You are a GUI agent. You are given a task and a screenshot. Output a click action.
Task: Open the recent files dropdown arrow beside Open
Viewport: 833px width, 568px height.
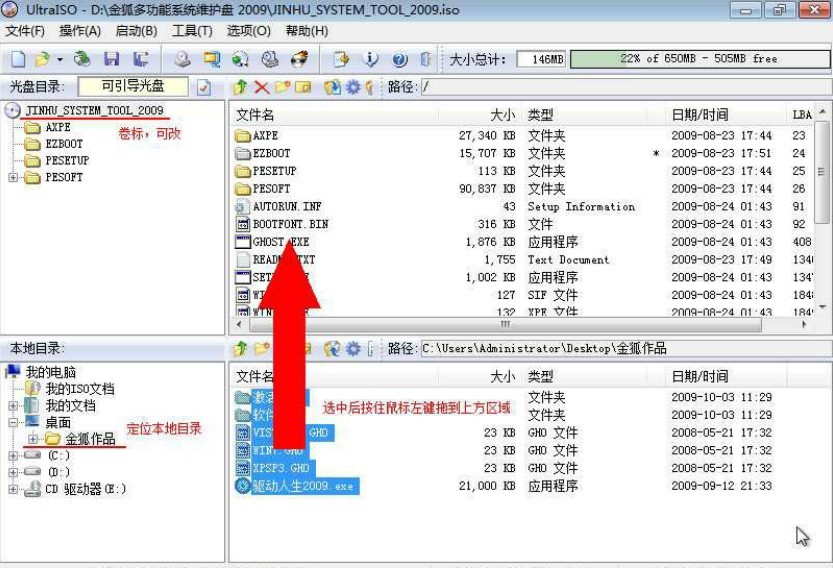(60, 59)
